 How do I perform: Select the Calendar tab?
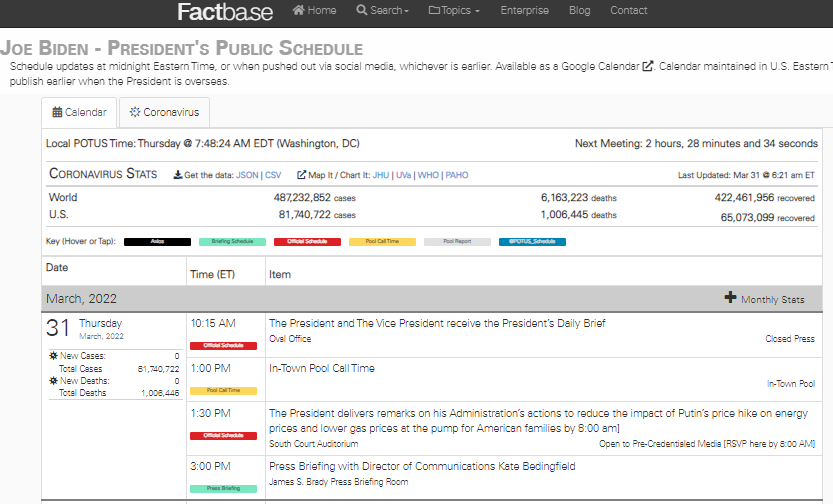pyautogui.click(x=79, y=112)
